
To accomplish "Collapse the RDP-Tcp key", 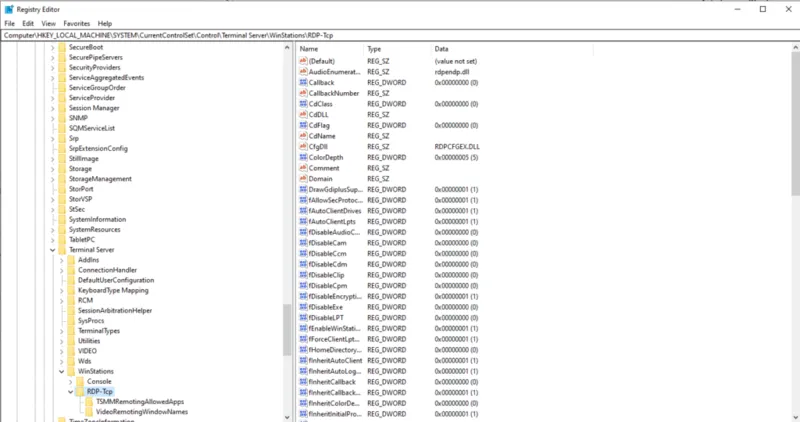I will (x=71, y=392).
